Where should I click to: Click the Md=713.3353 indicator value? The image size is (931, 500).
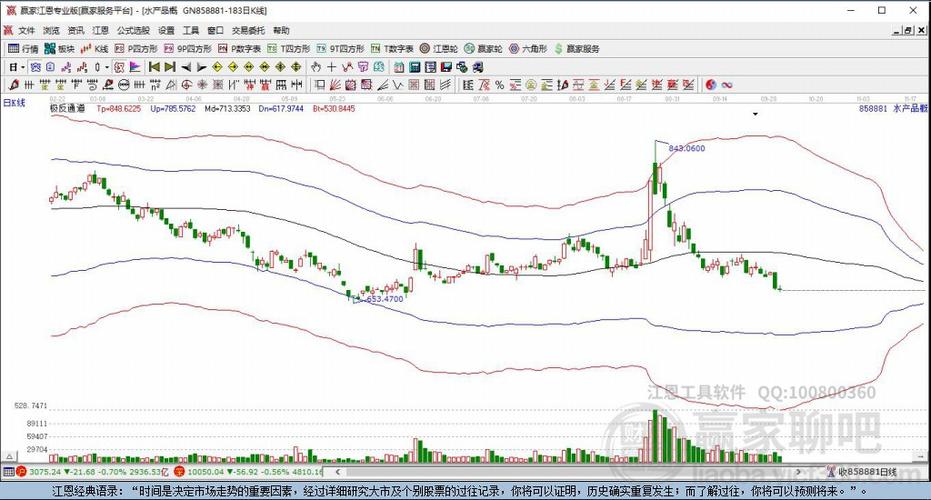[227, 109]
